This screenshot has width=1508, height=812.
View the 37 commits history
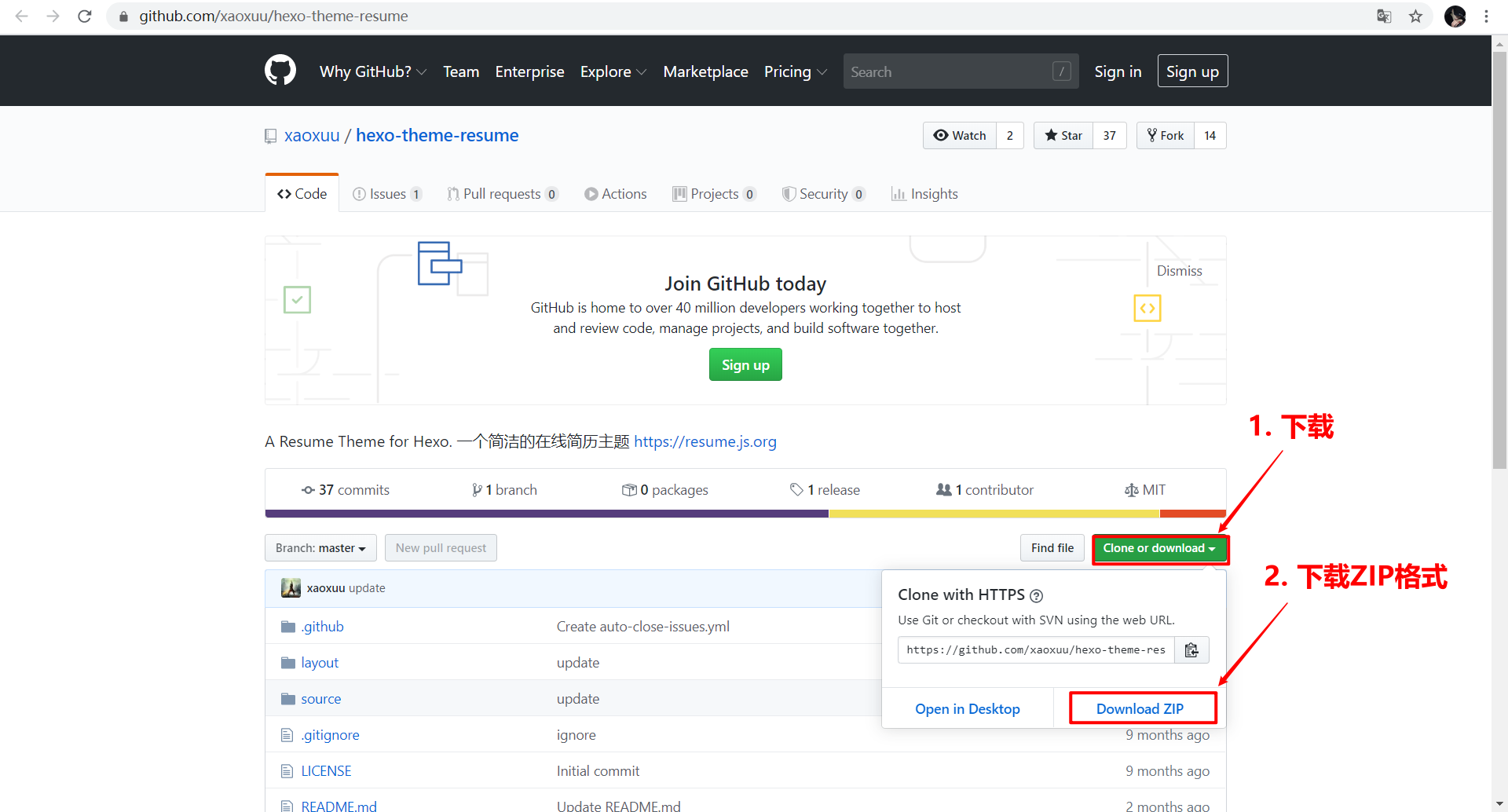click(x=346, y=490)
